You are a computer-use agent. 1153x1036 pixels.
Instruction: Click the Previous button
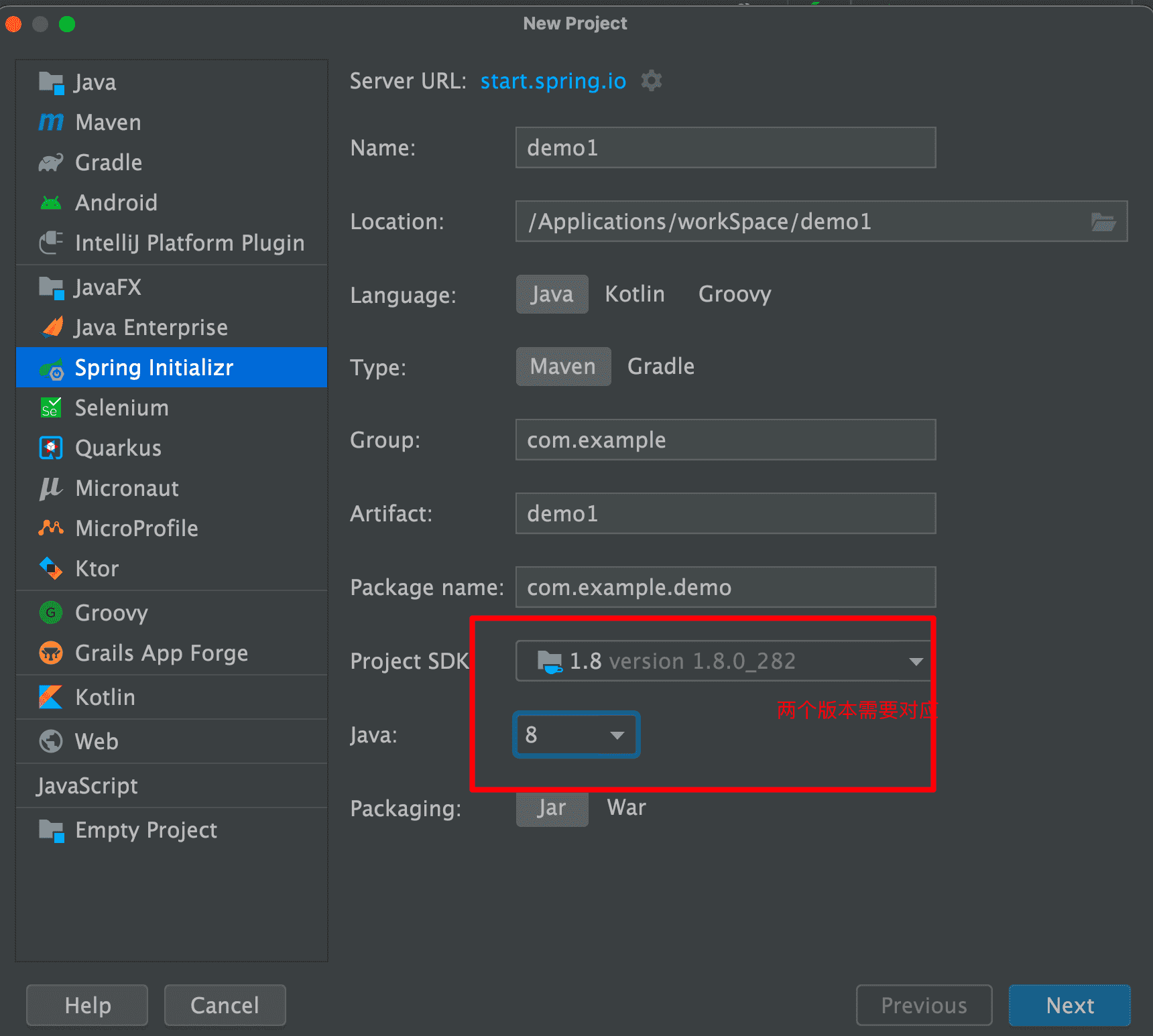click(924, 1005)
